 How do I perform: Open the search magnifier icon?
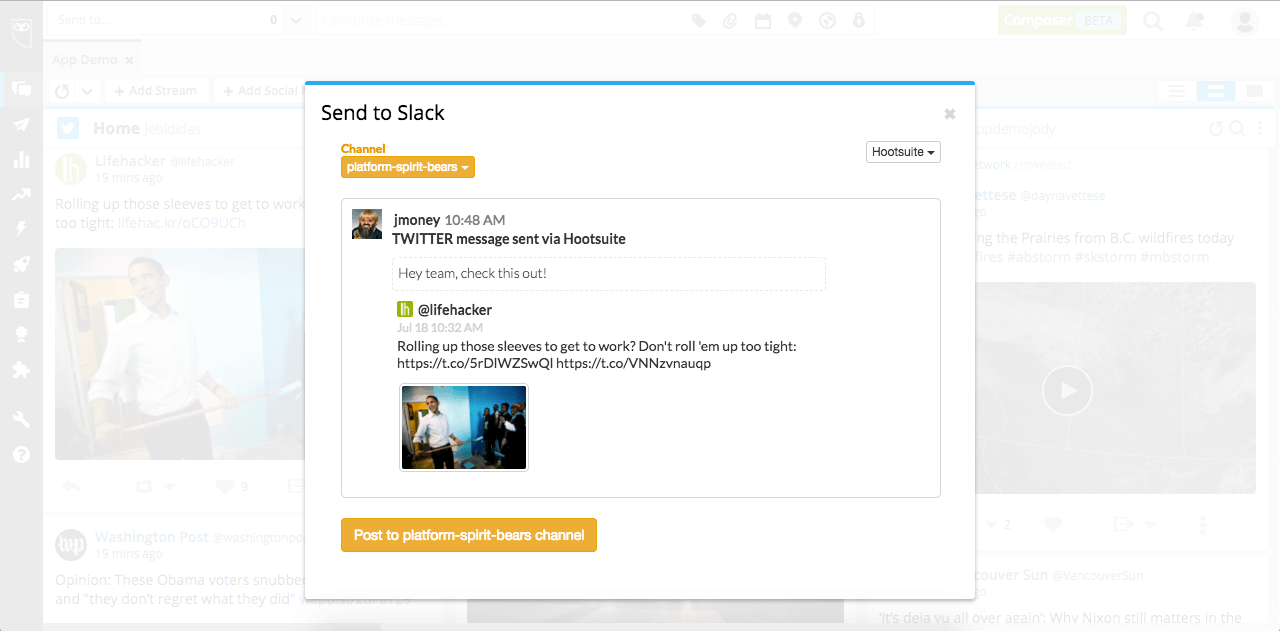pos(1153,20)
